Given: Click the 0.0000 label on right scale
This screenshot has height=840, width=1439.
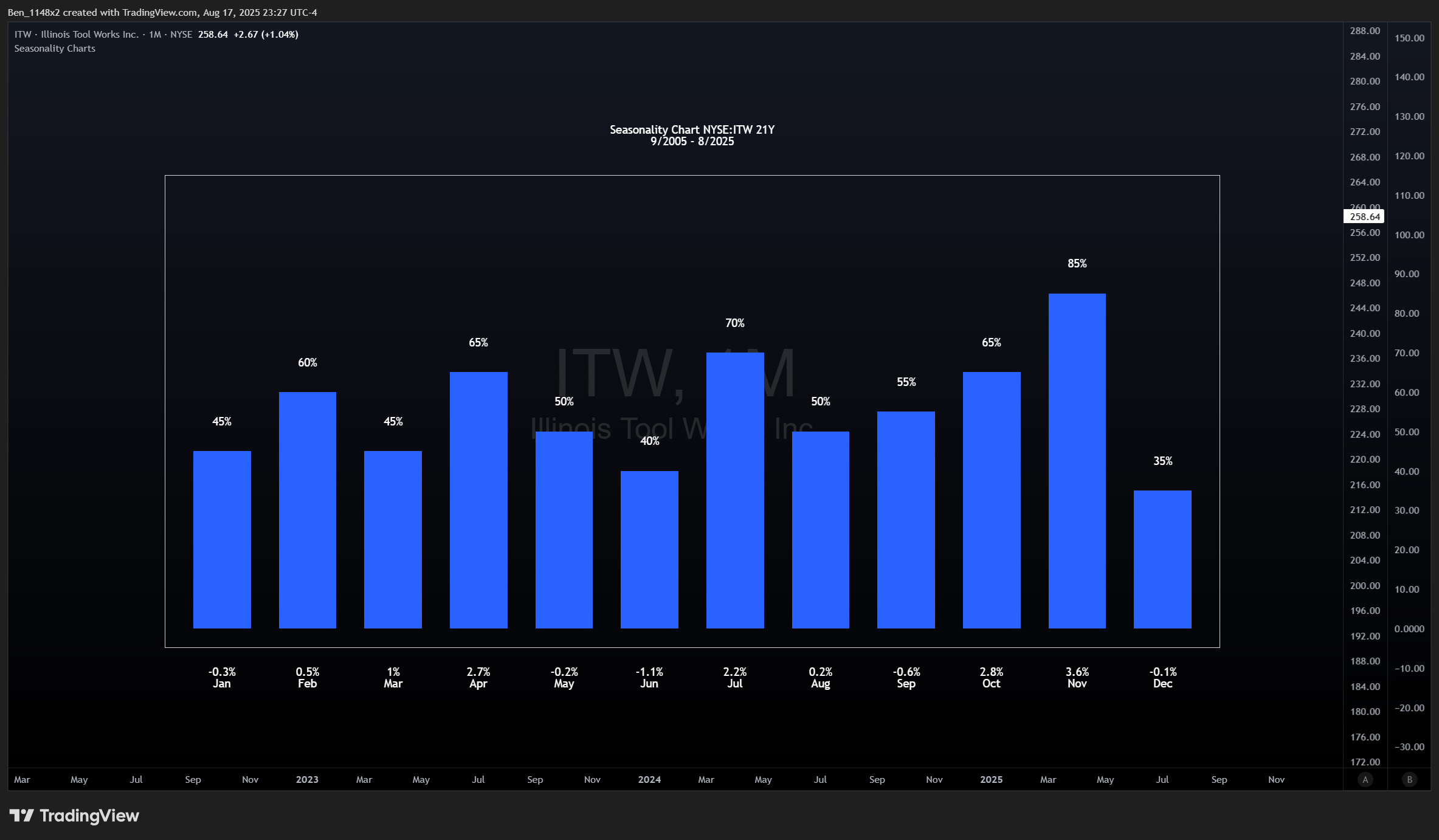Looking at the screenshot, I should click(1409, 628).
